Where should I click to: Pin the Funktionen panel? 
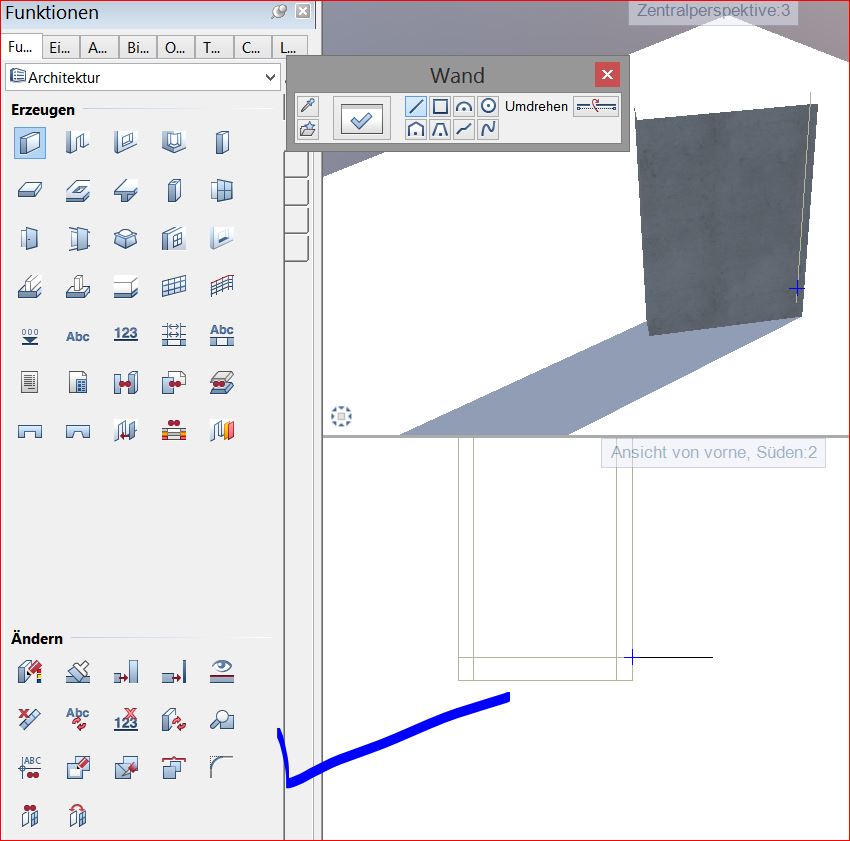tap(279, 12)
